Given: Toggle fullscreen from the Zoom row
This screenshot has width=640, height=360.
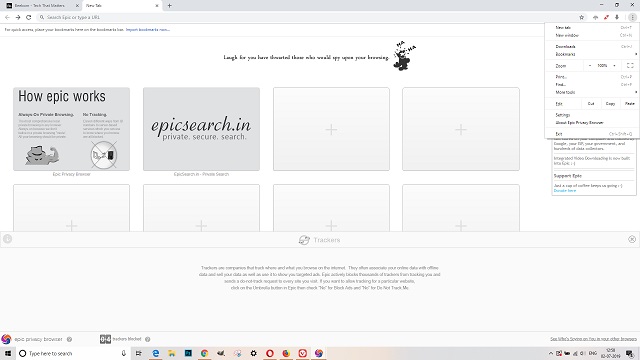Looking at the screenshot, I should [630, 65].
